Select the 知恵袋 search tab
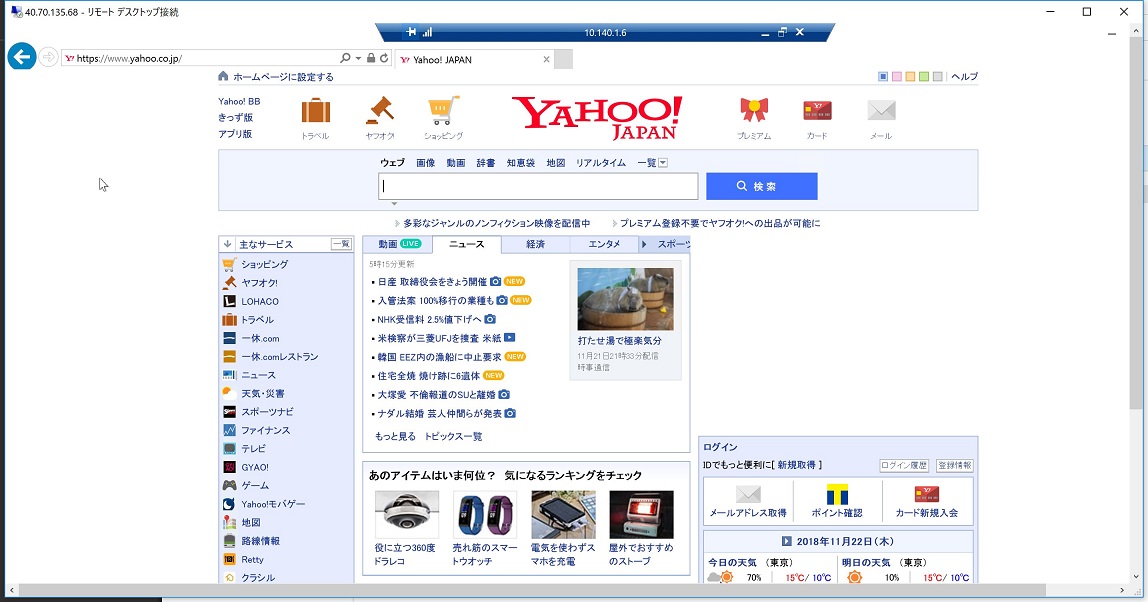The image size is (1148, 602). tap(521, 163)
